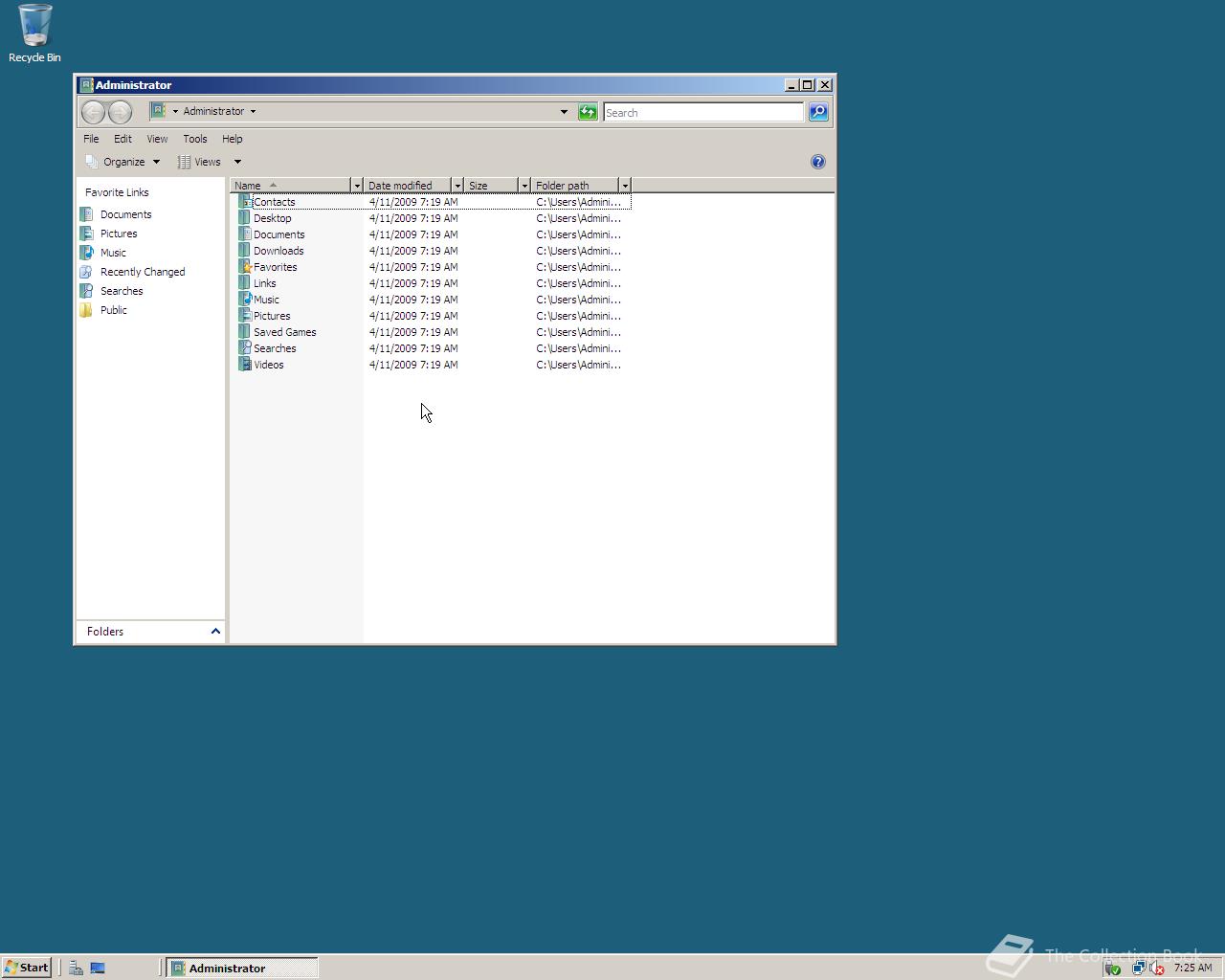Click the tray icon with the green check mark
Viewport: 1225px width, 980px height.
coord(1112,969)
